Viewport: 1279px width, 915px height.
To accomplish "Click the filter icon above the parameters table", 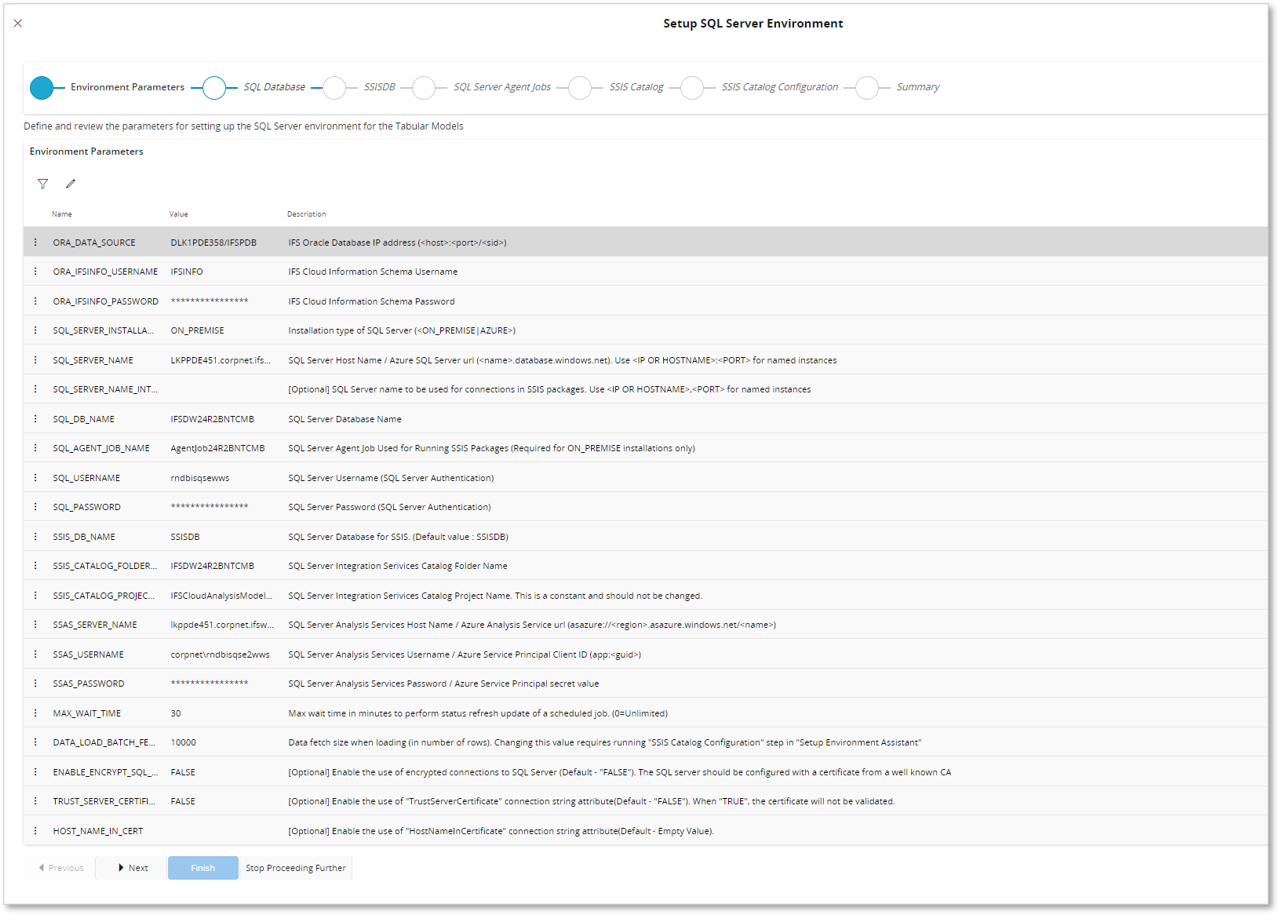I will (x=42, y=183).
